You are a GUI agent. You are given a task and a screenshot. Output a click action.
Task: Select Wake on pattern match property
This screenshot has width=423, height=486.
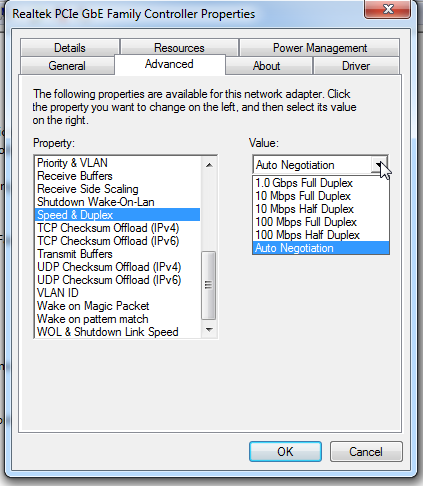[117, 319]
